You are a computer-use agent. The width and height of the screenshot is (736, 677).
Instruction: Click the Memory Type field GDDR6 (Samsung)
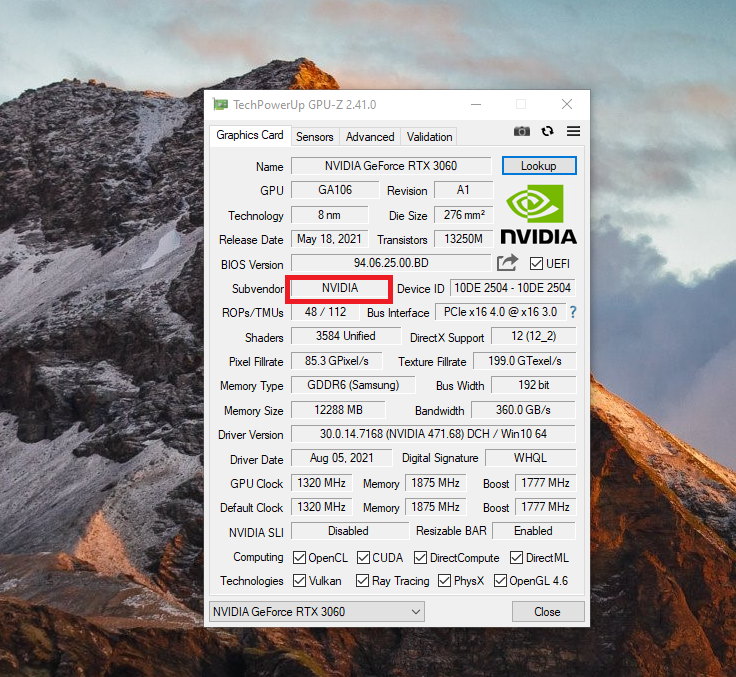tap(353, 385)
